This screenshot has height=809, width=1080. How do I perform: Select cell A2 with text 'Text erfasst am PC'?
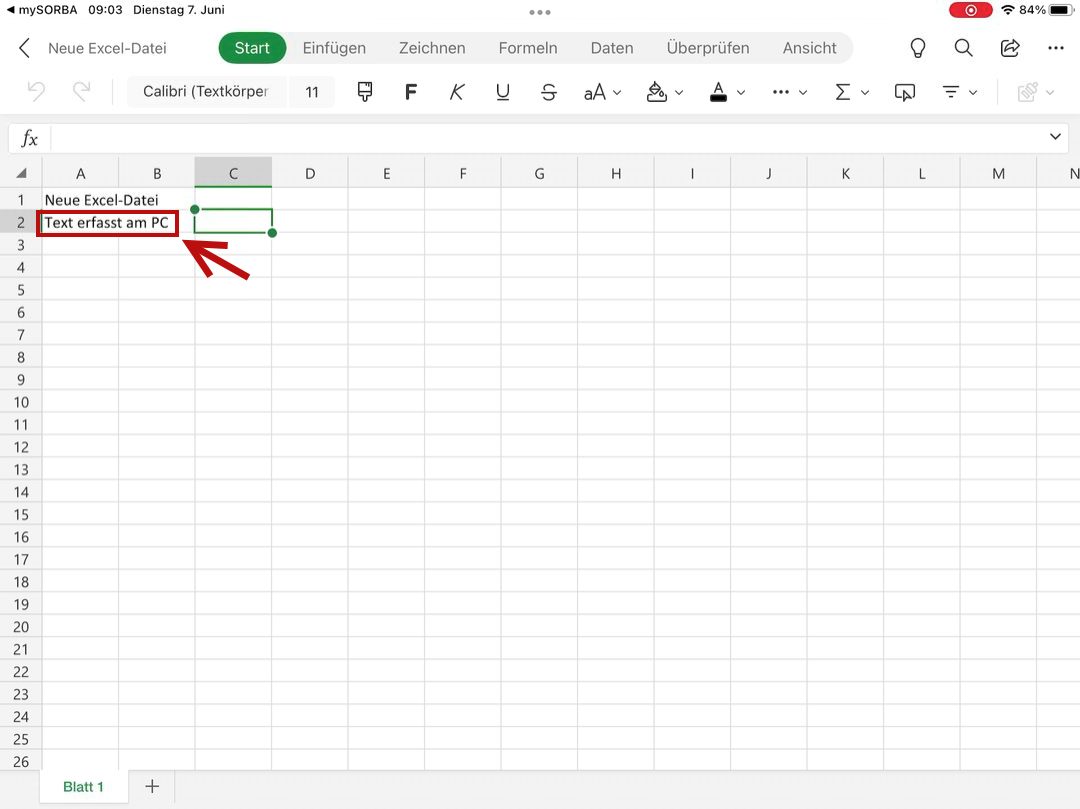pos(80,223)
